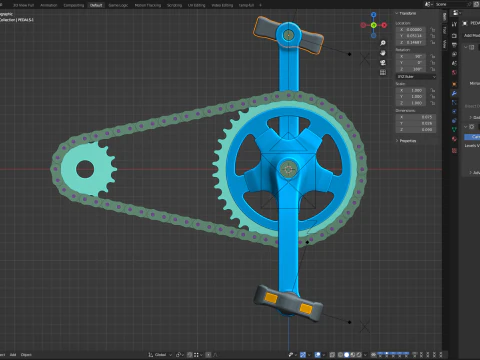Toggle lock on Rotation X
This screenshot has height=360, width=480.
pos(433,56)
